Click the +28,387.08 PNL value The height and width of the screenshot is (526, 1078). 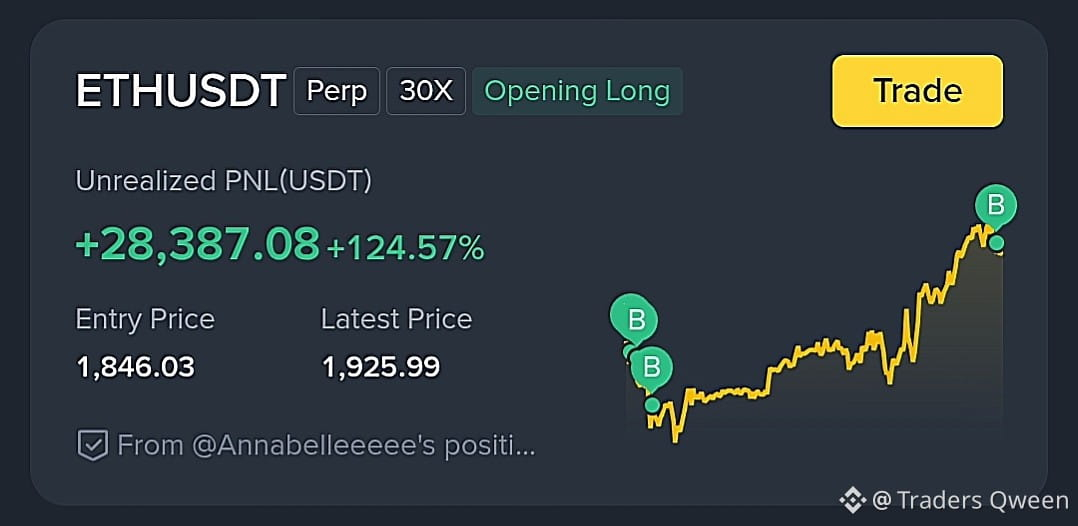[197, 244]
